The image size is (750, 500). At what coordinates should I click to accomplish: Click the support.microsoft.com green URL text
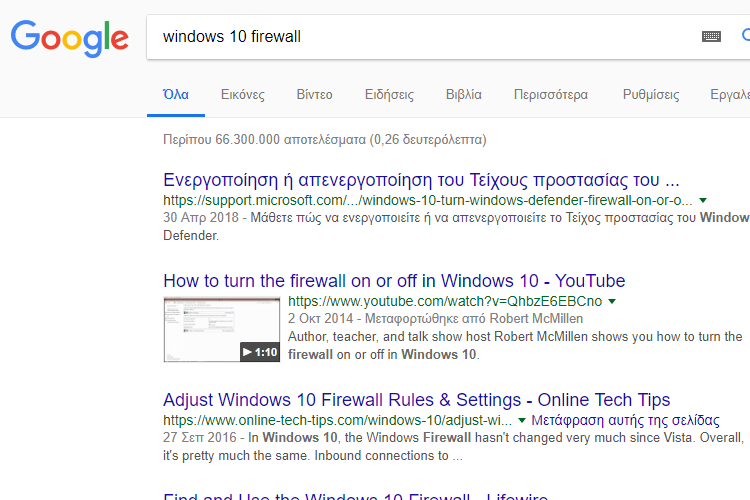(428, 200)
